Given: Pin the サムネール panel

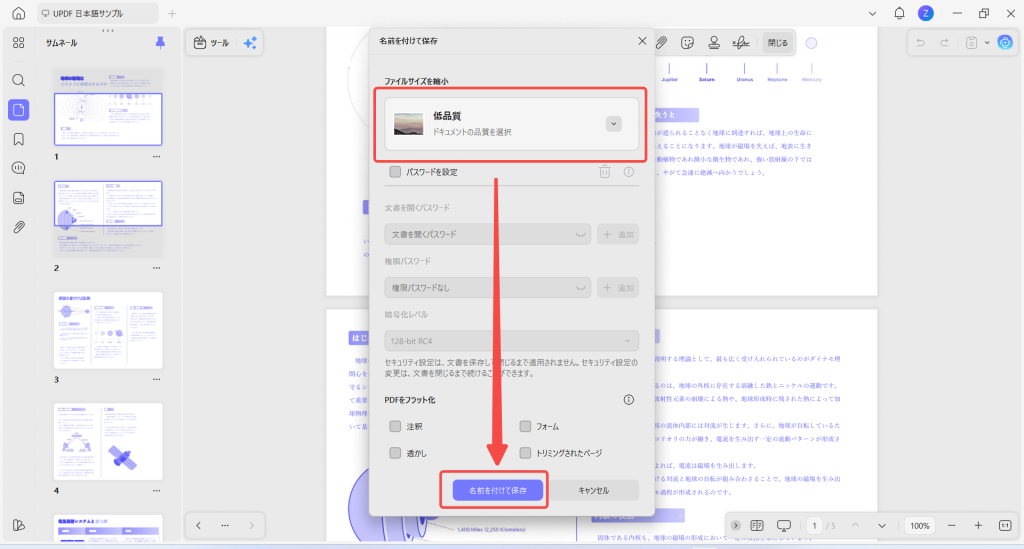Looking at the screenshot, I should [x=160, y=42].
